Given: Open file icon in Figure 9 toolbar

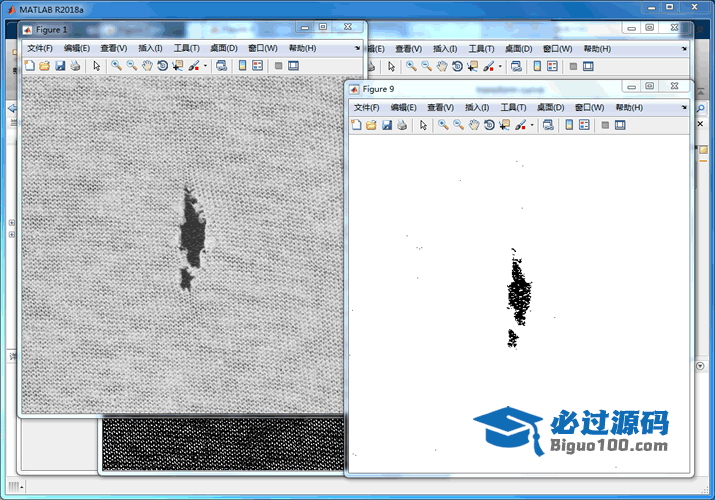Looking at the screenshot, I should coord(371,125).
